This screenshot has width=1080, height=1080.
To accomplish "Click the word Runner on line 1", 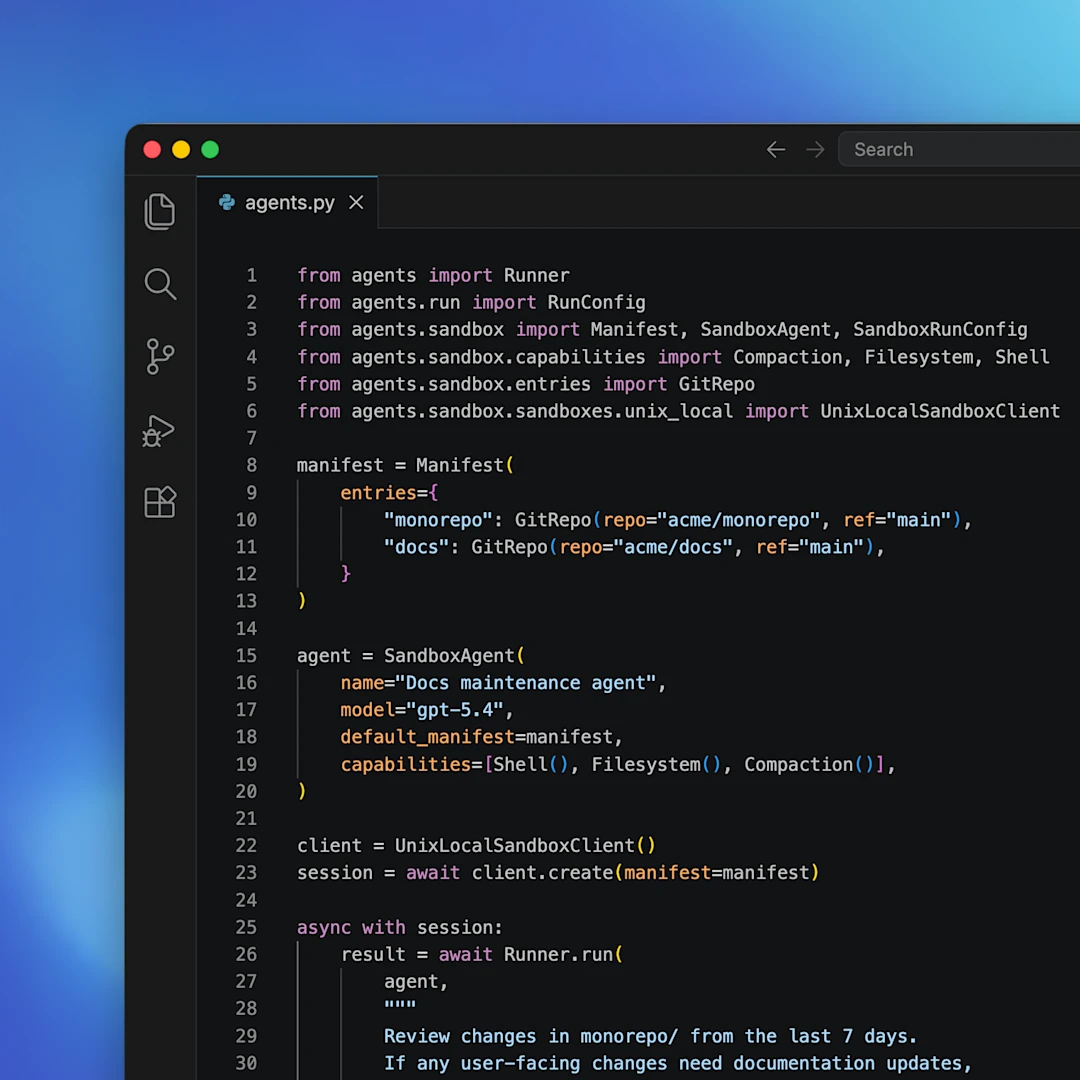I will click(x=537, y=276).
